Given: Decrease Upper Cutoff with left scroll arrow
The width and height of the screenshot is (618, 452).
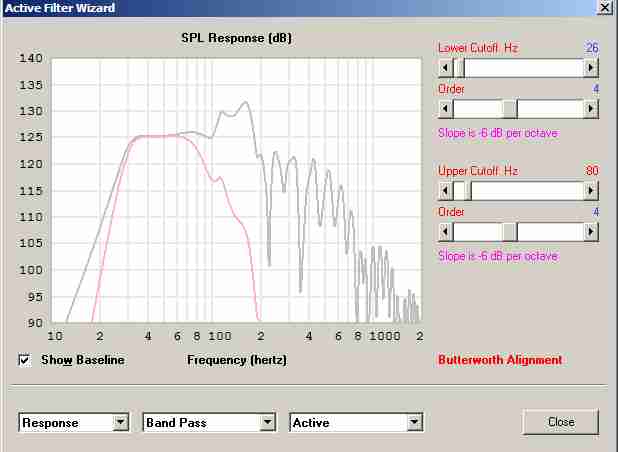Looking at the screenshot, I should pyautogui.click(x=445, y=191).
